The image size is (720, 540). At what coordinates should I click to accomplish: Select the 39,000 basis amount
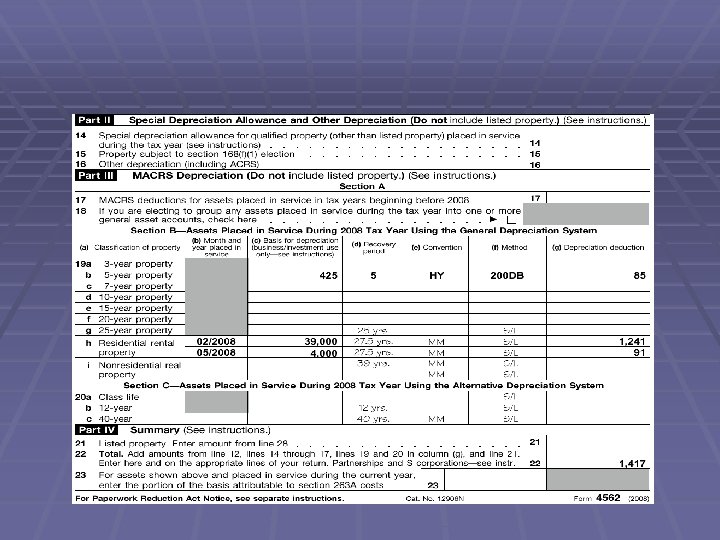click(x=321, y=342)
